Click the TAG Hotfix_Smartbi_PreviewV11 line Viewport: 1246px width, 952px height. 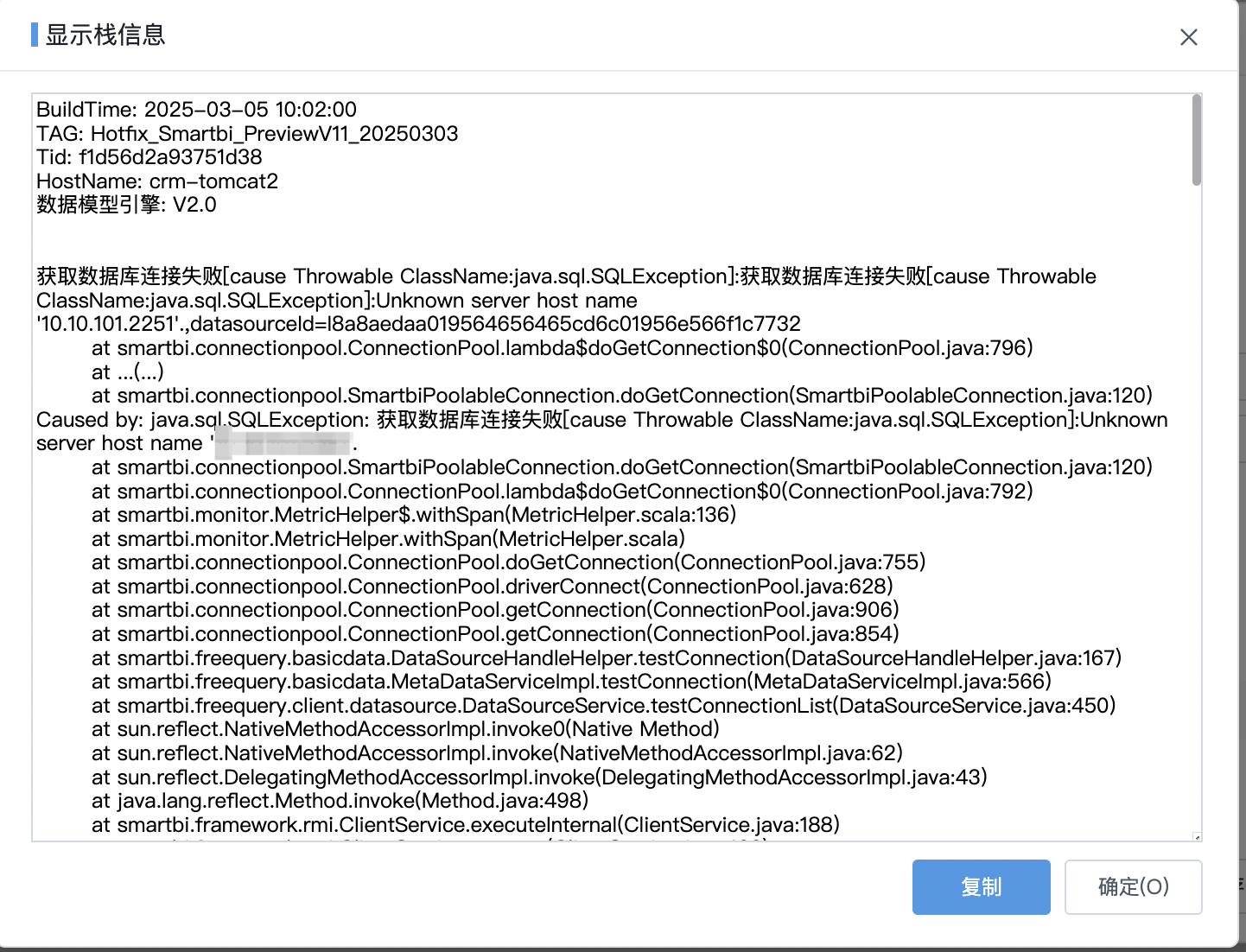247,134
